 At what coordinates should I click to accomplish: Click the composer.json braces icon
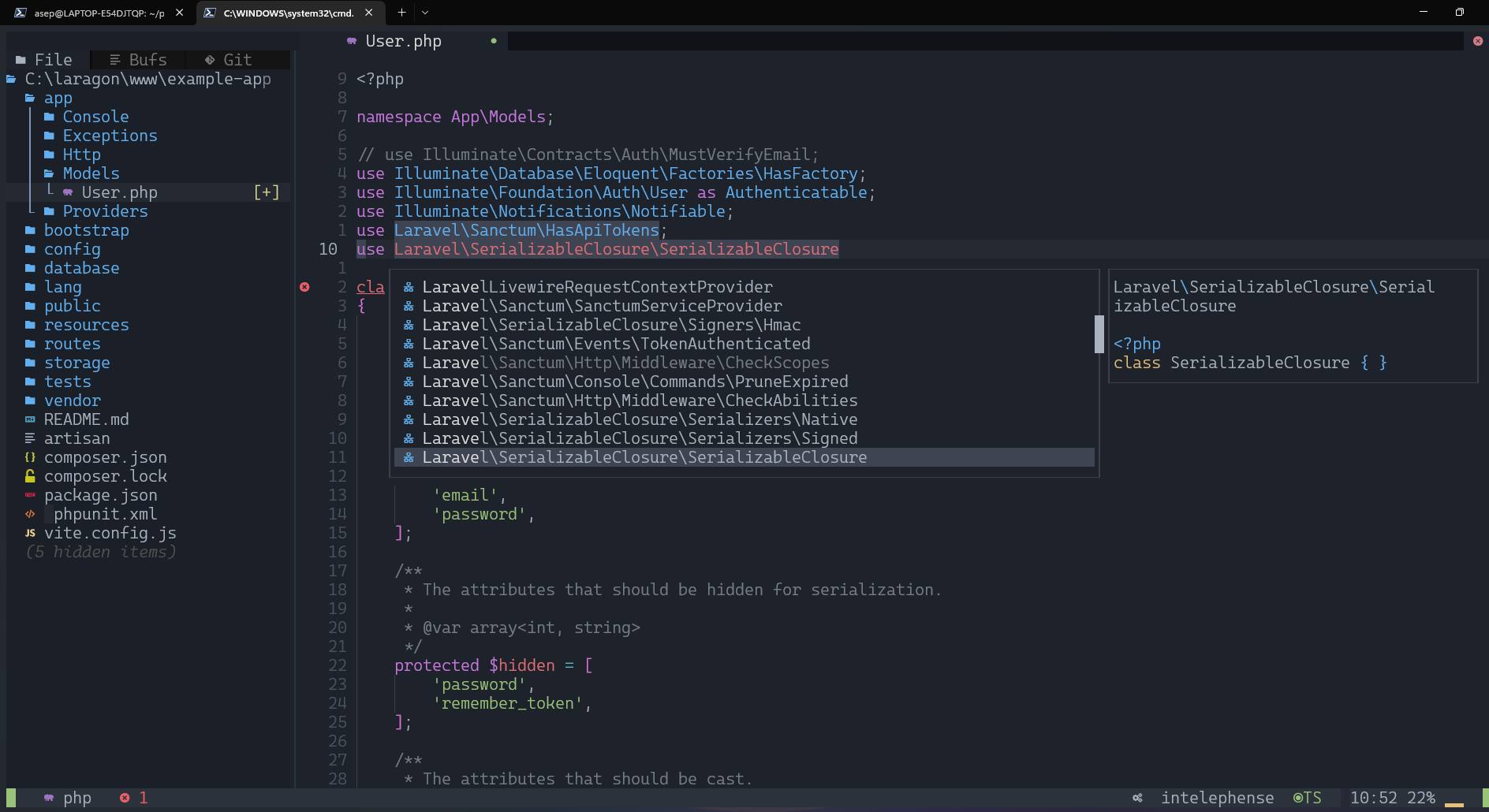tap(30, 457)
